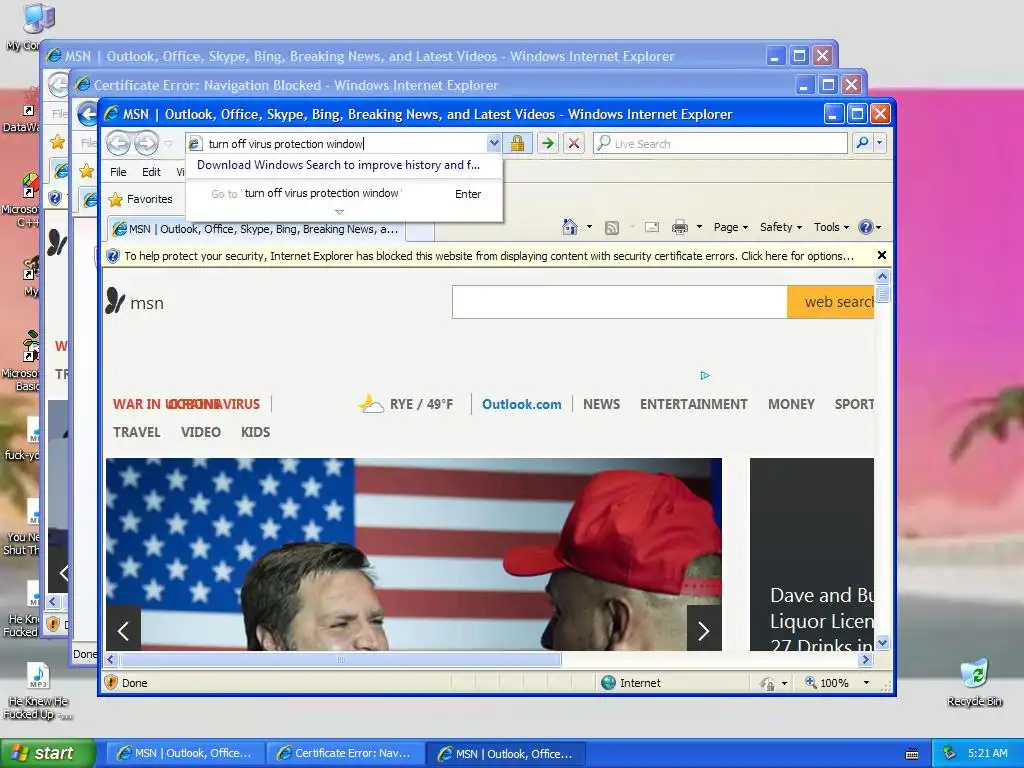
Task: Click the green Go arrow button
Action: tap(548, 143)
